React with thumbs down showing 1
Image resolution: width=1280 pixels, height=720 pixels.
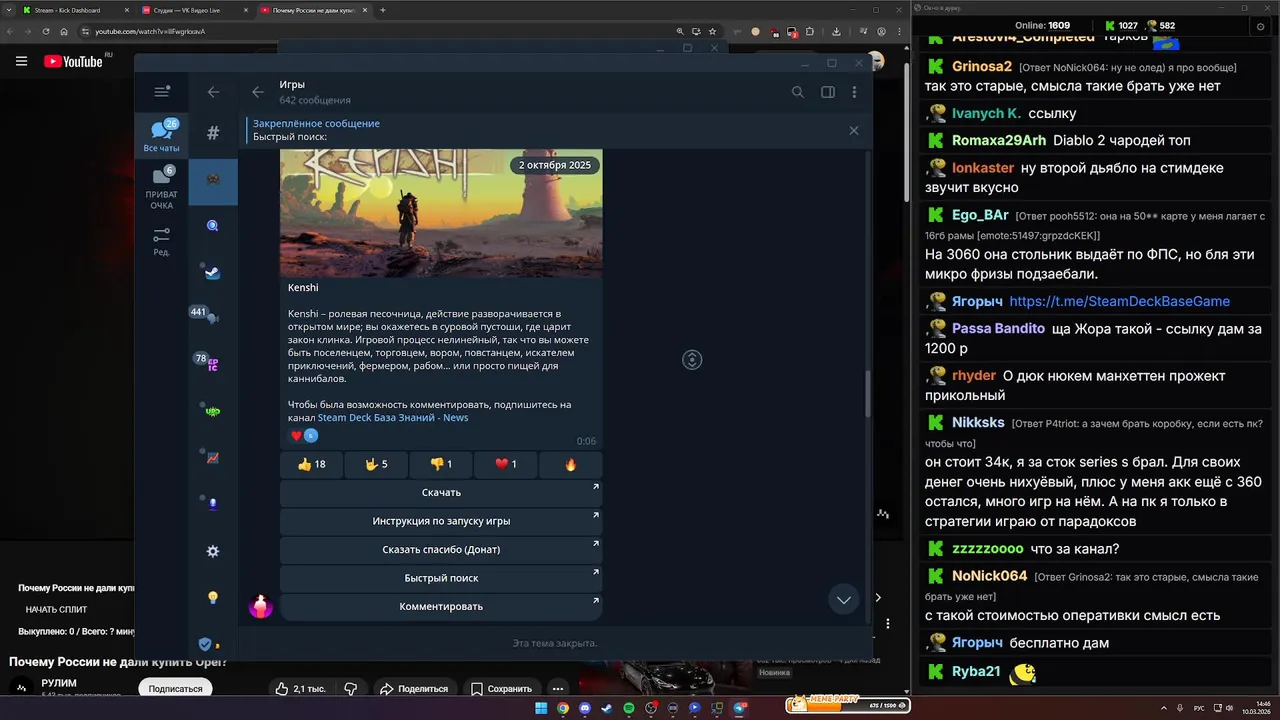(x=441, y=464)
